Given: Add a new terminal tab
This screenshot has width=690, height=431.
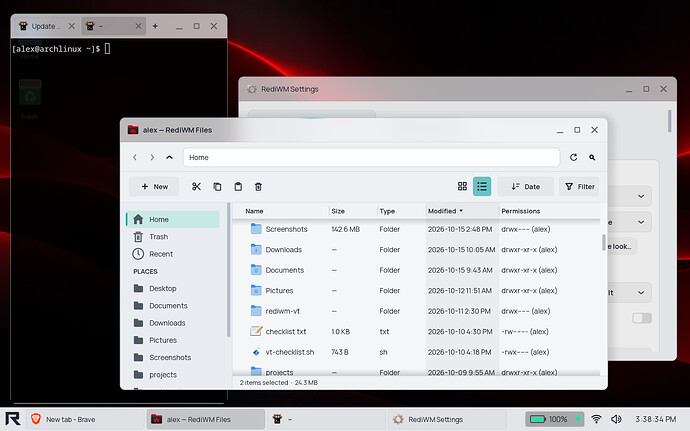Looking at the screenshot, I should click(155, 26).
